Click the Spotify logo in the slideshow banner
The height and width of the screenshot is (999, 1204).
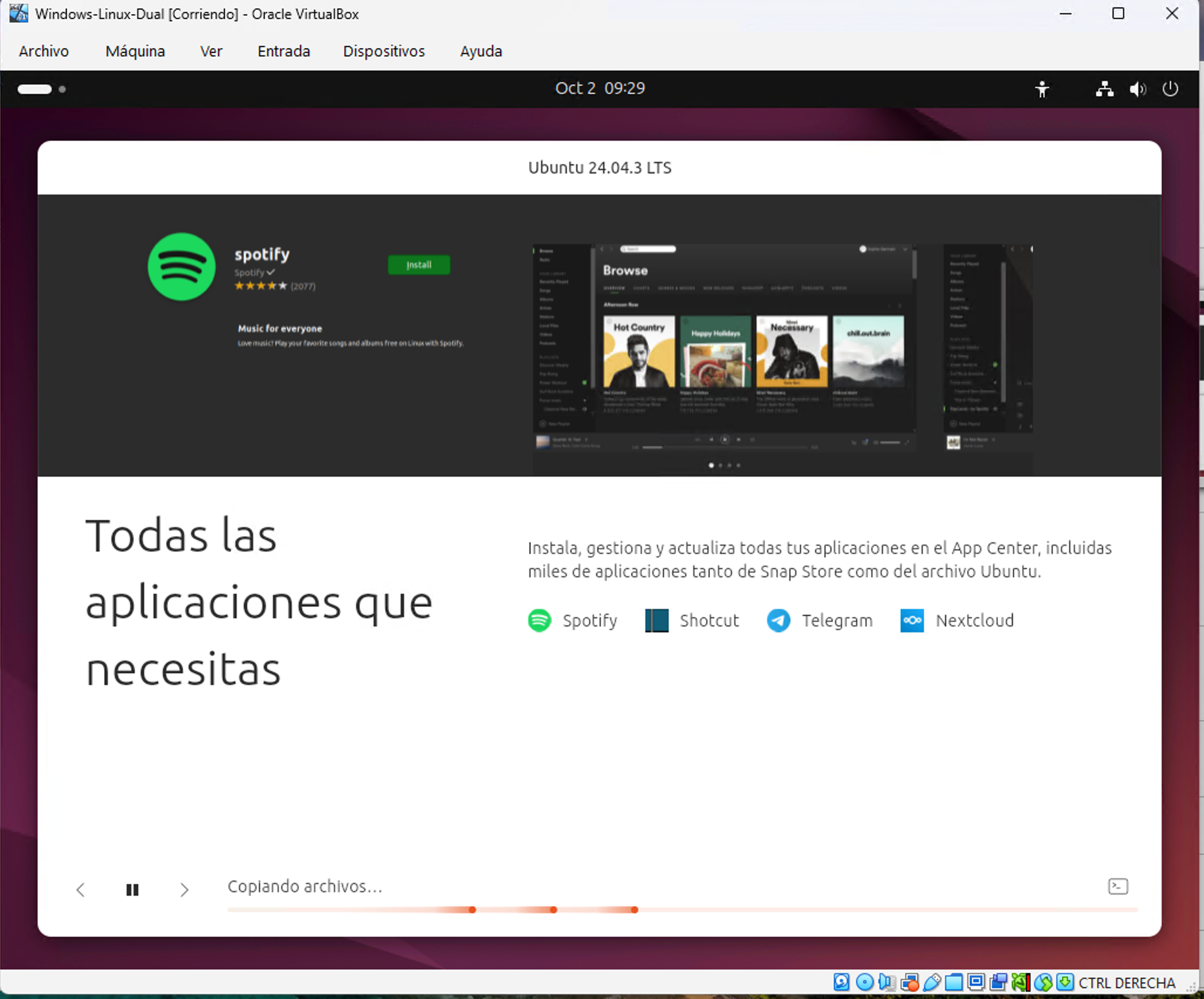pos(182,266)
